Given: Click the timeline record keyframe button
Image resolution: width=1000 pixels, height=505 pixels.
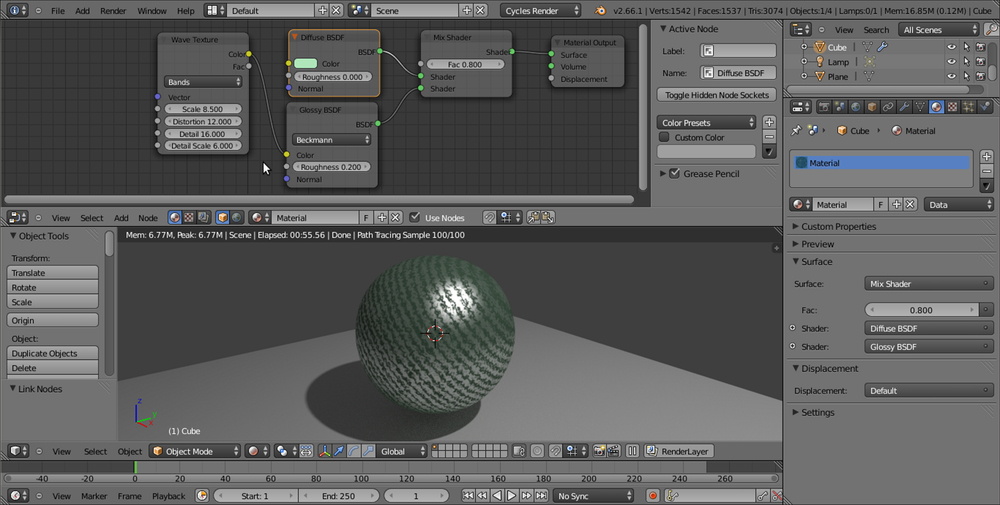Looking at the screenshot, I should (x=652, y=496).
